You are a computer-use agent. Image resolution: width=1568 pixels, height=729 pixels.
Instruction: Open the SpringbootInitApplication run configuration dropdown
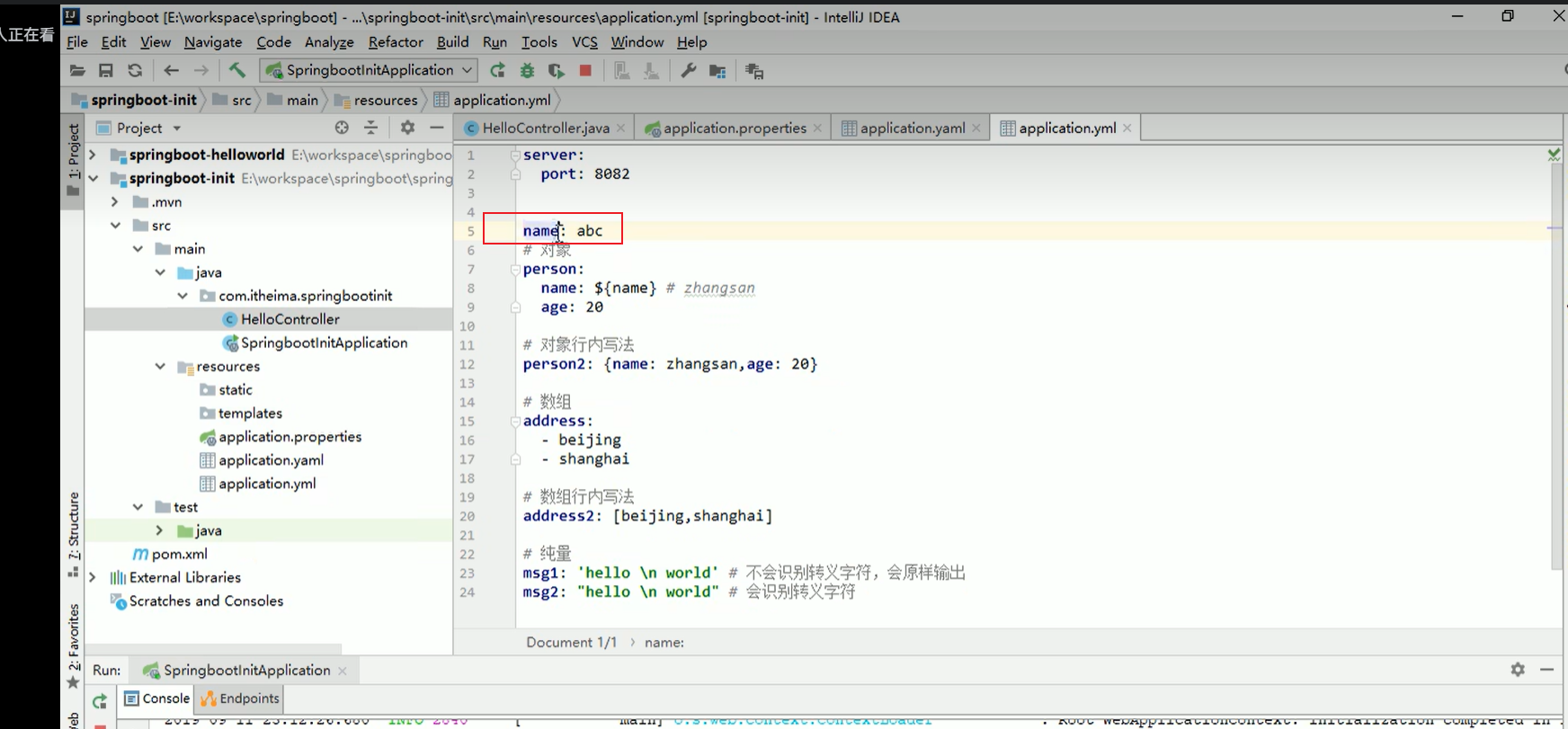tap(368, 70)
